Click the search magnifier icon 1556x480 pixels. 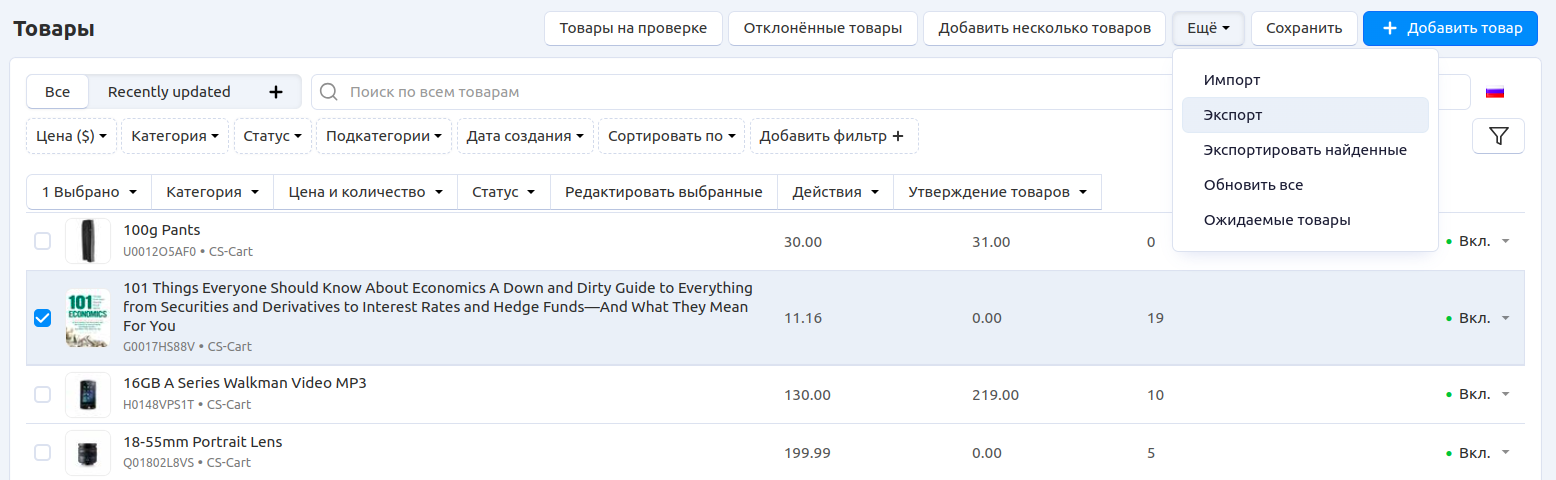(328, 92)
